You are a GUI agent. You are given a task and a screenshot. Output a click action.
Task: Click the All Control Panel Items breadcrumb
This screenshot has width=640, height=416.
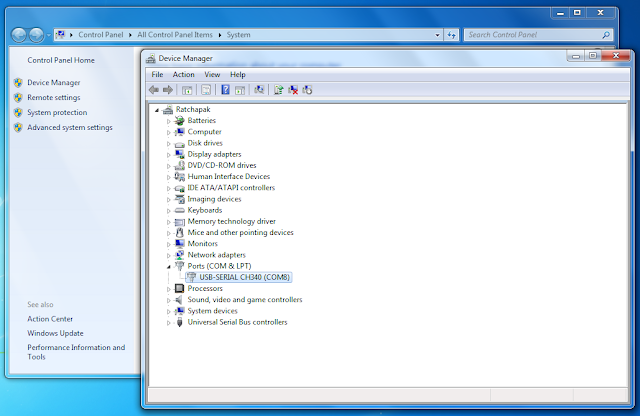coord(175,35)
